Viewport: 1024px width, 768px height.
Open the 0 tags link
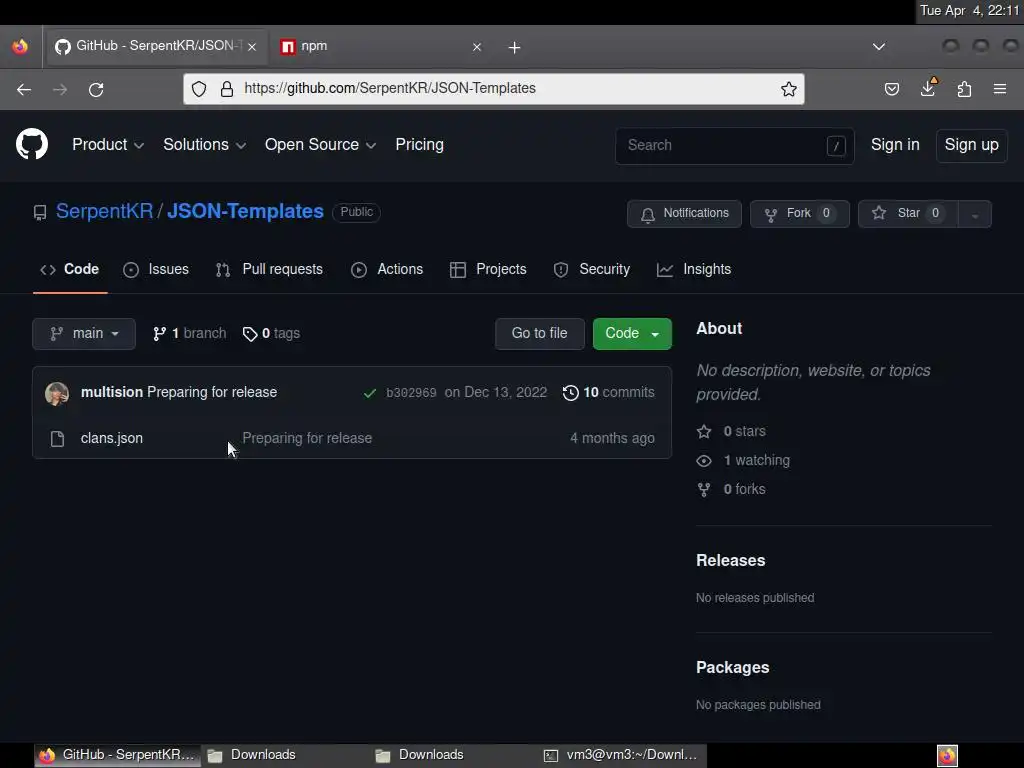point(271,334)
